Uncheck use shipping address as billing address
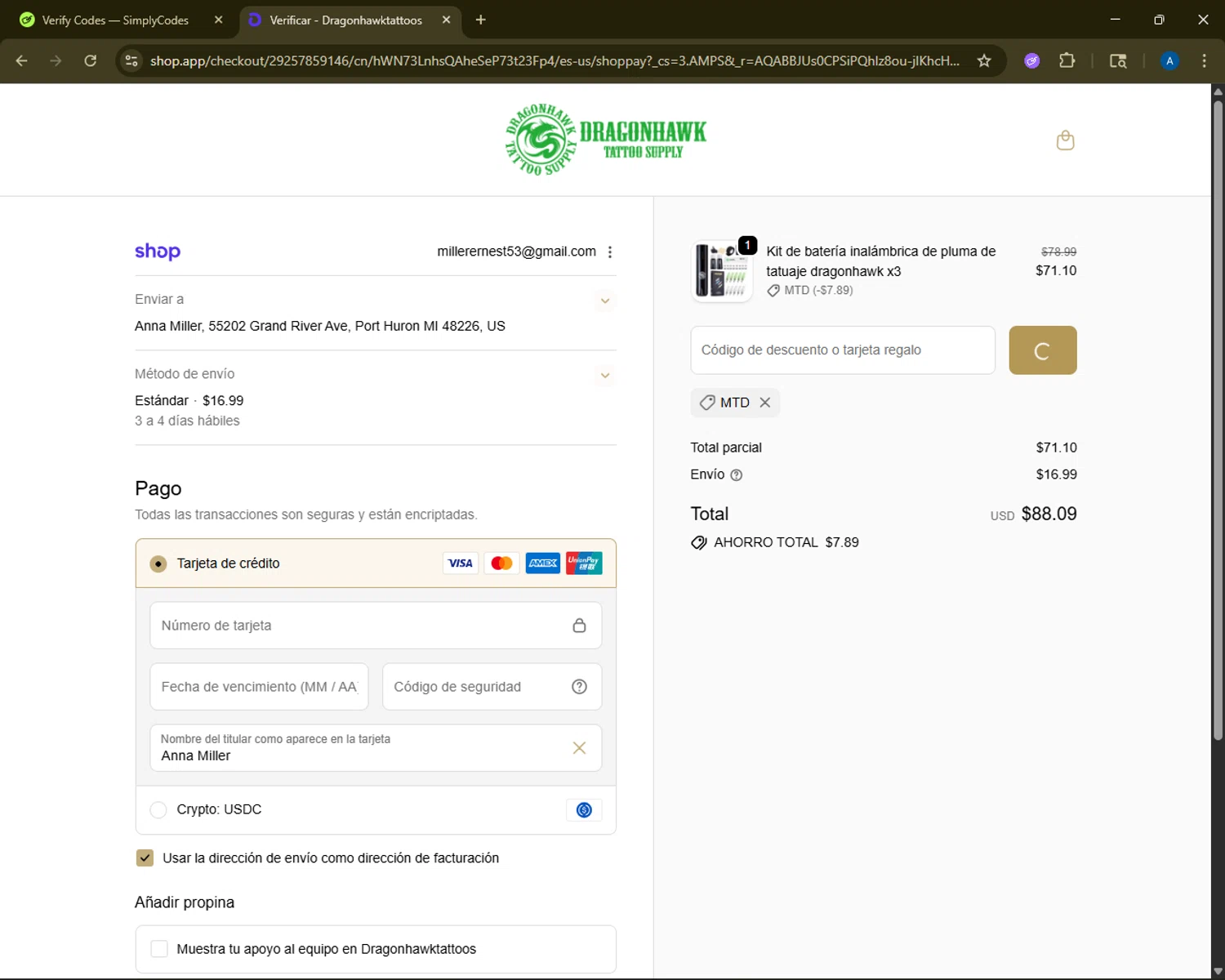The height and width of the screenshot is (980, 1225). pos(145,857)
